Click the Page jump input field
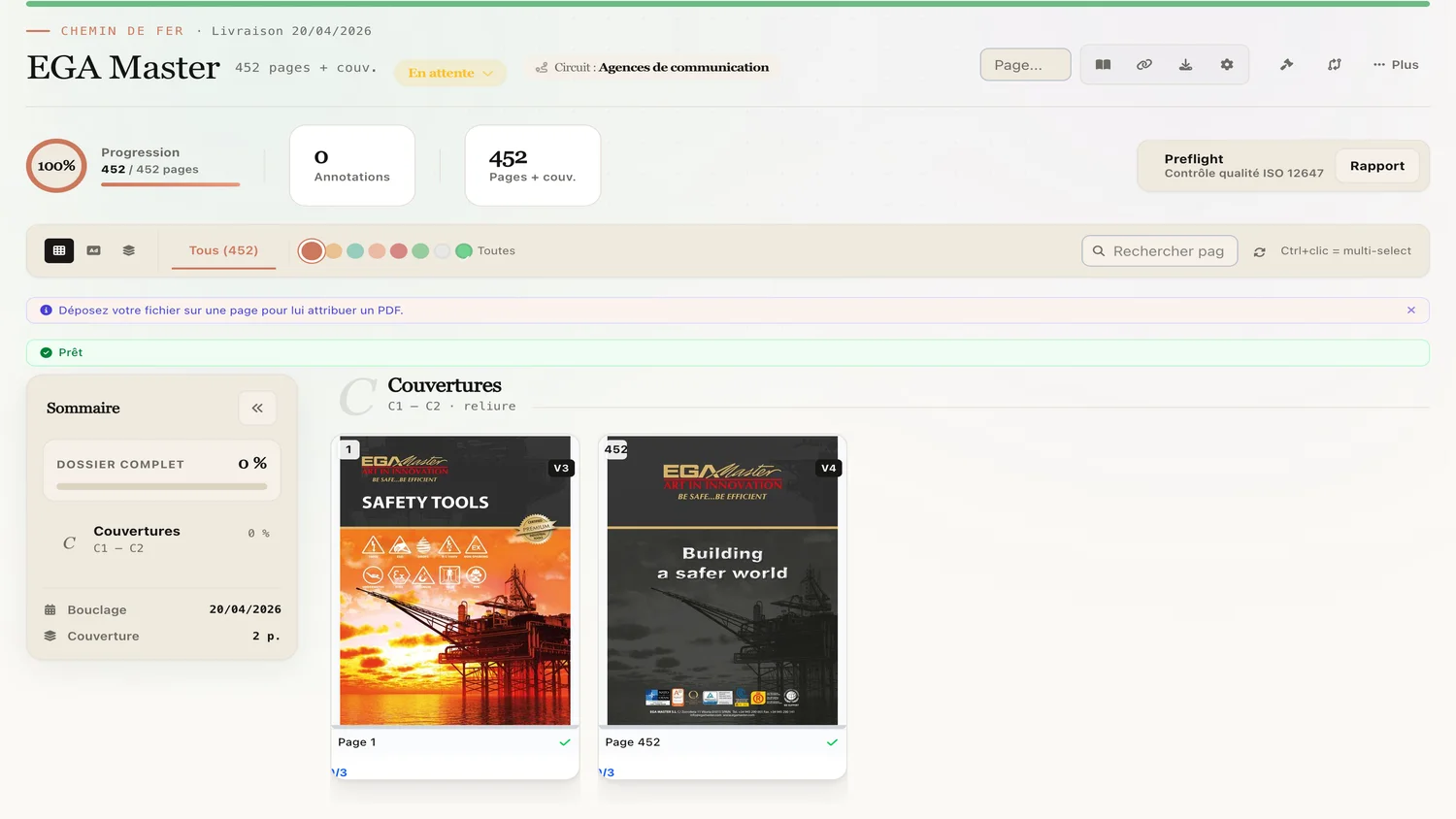This screenshot has width=1456, height=819. coord(1025,65)
